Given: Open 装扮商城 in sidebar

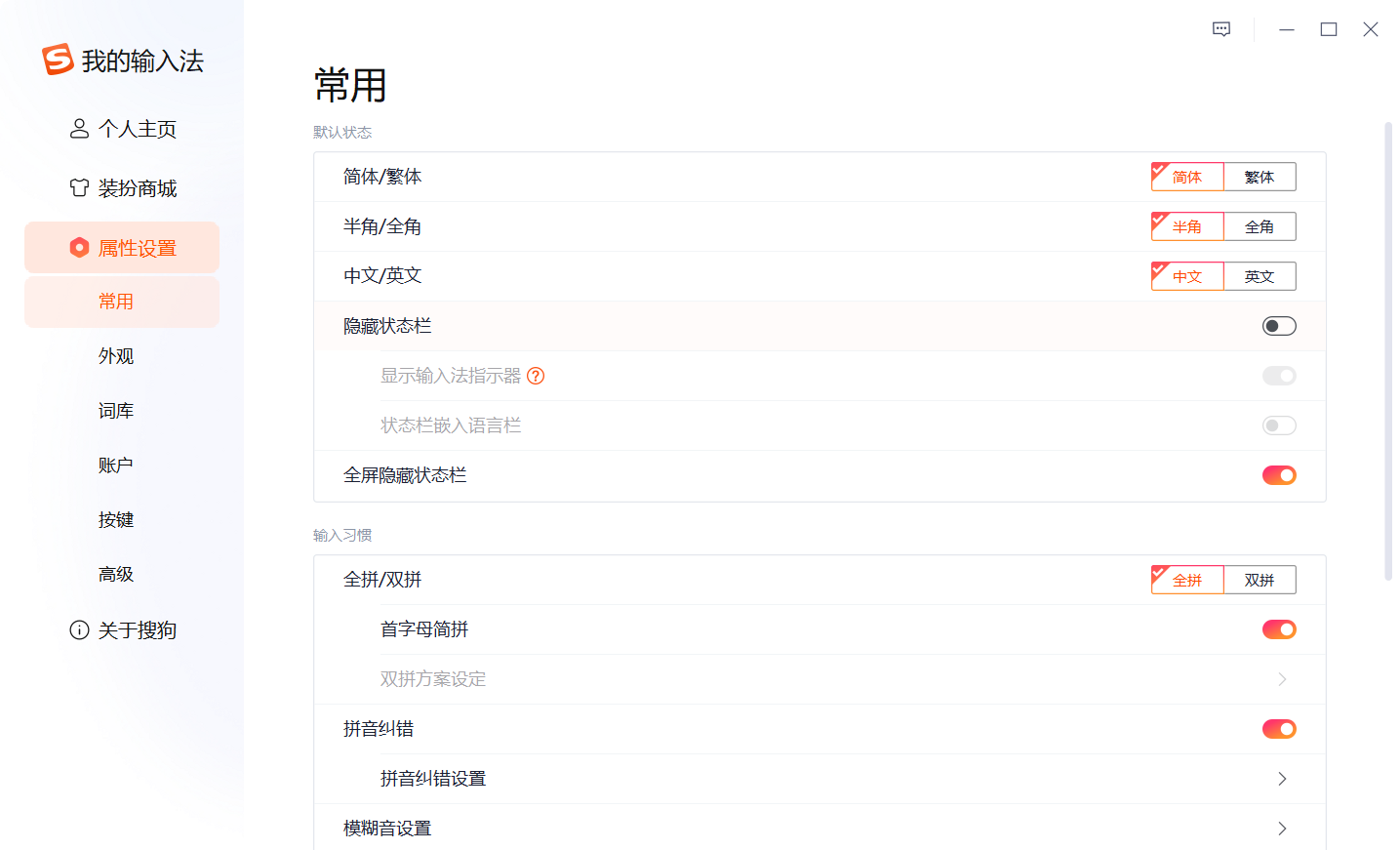Looking at the screenshot, I should [x=122, y=188].
